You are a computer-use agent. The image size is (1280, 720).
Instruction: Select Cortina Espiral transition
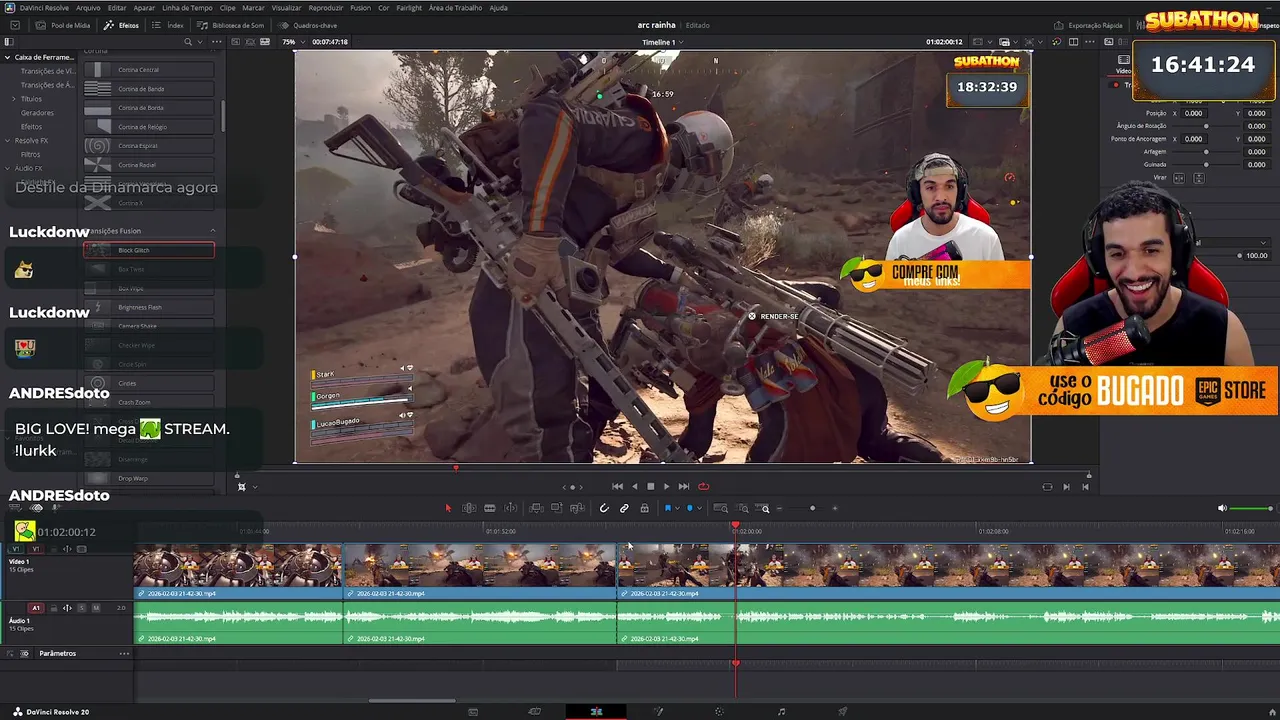pyautogui.click(x=149, y=146)
